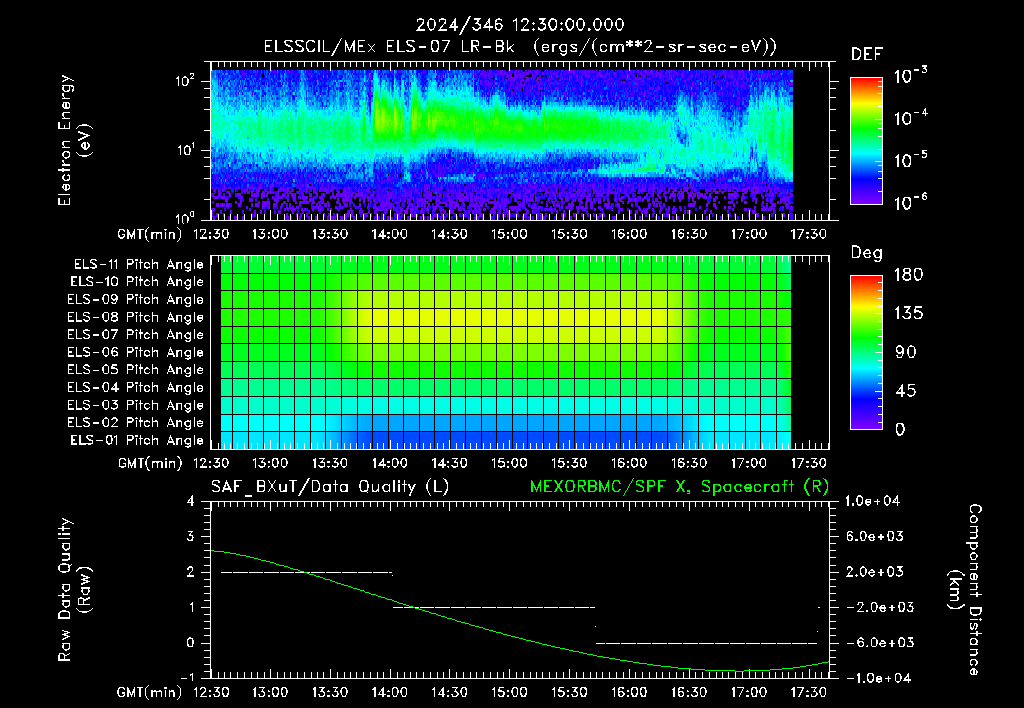This screenshot has height=708, width=1024.
Task: Select the Electron Energy (eV) axis label
Action: (x=74, y=140)
